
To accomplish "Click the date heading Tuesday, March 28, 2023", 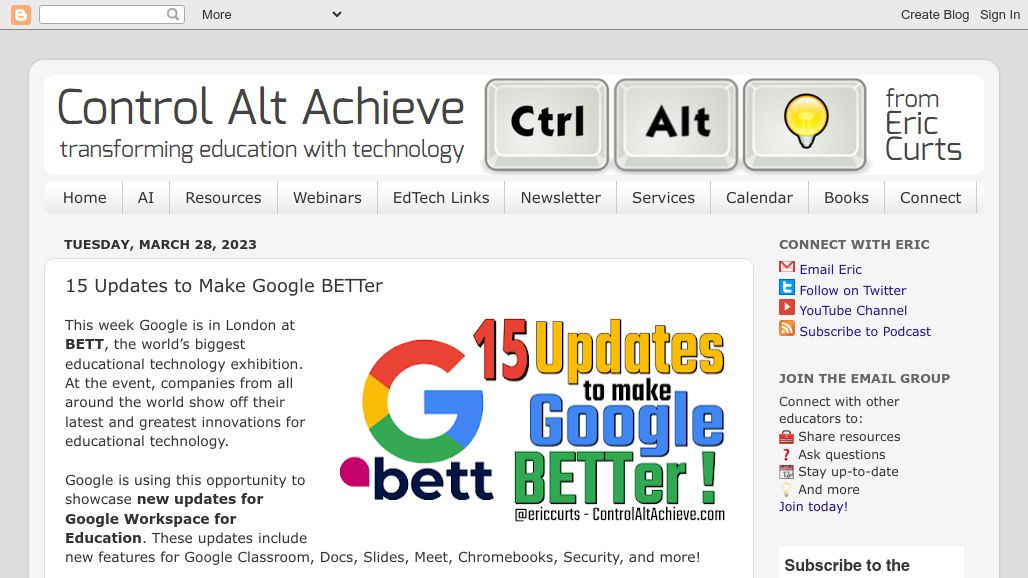I will pyautogui.click(x=160, y=244).
